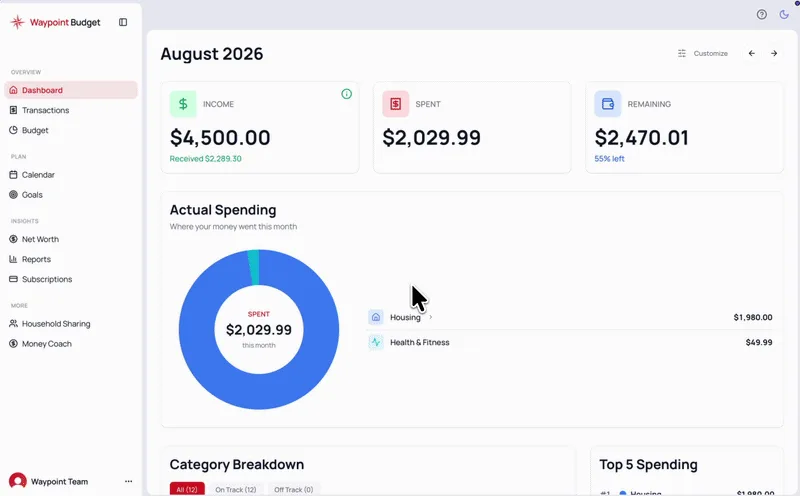Viewport: 800px width, 496px height.
Task: Click the Health & Fitness category label
Action: (420, 342)
